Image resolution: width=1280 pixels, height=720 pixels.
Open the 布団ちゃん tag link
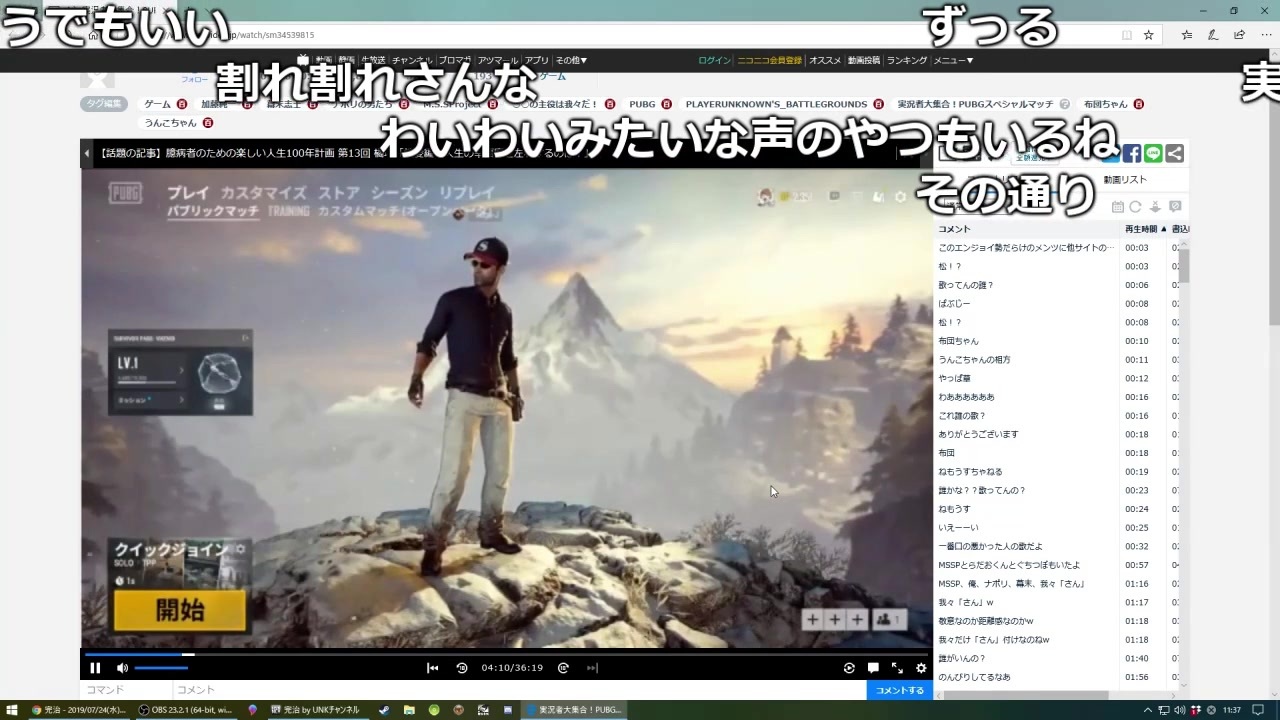tap(1105, 104)
